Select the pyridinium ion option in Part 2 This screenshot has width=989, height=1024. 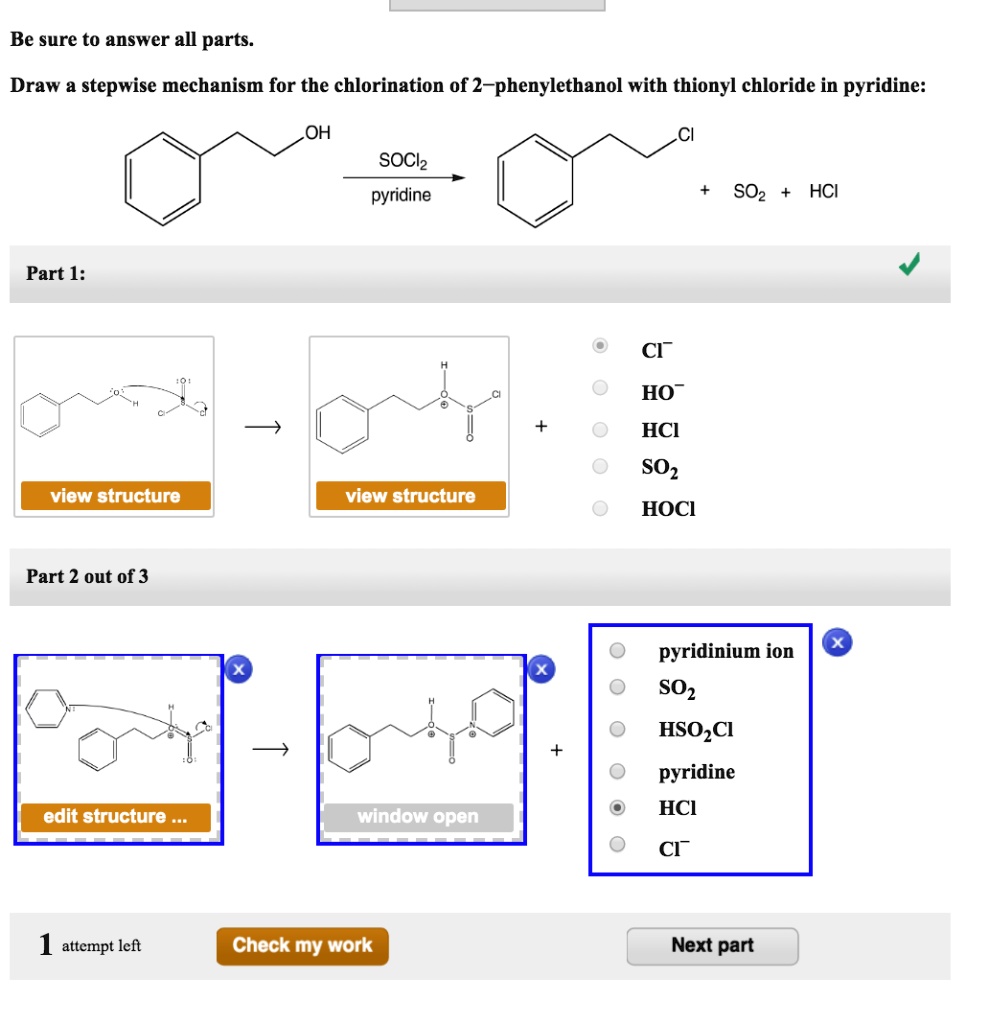coord(617,650)
